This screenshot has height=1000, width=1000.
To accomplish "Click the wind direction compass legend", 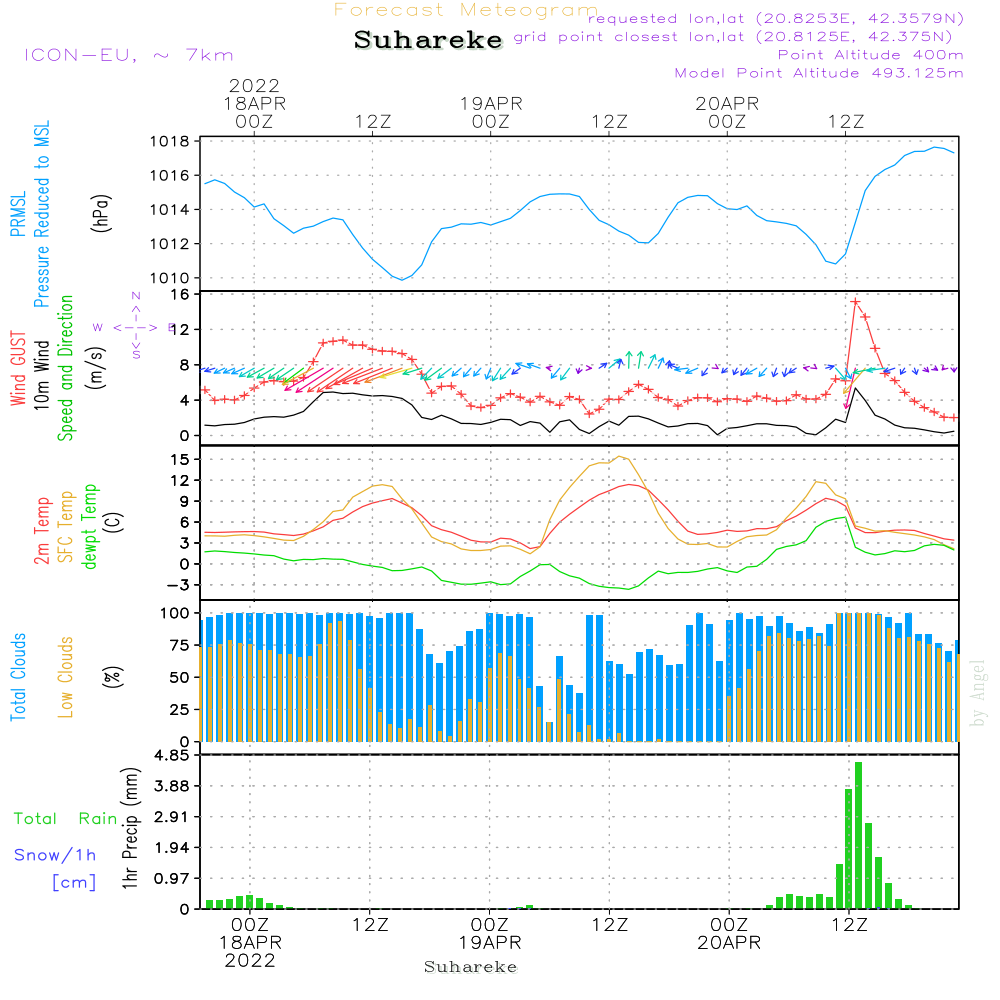I will pyautogui.click(x=135, y=326).
